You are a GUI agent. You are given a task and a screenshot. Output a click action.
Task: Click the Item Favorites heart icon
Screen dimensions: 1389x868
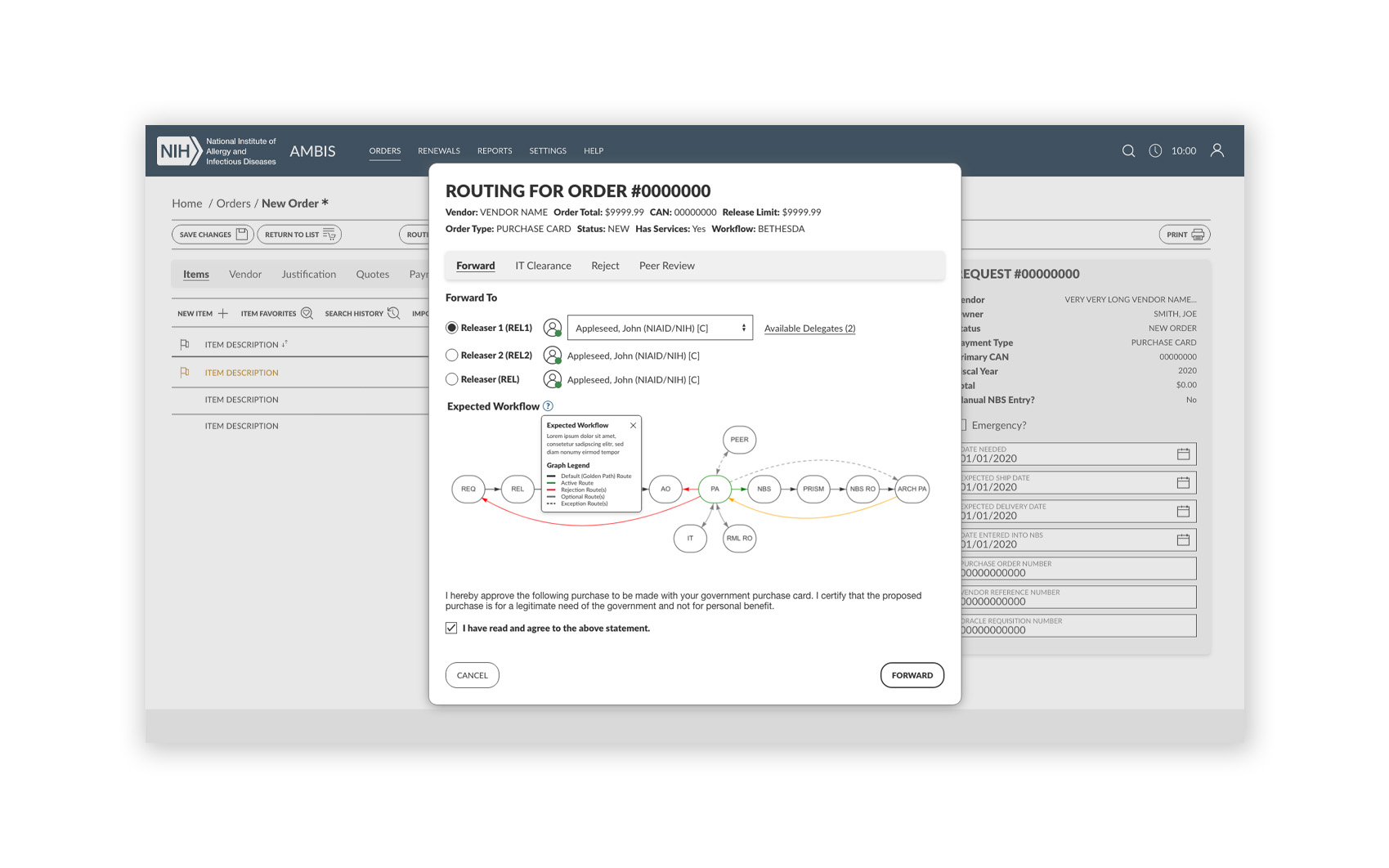point(307,314)
